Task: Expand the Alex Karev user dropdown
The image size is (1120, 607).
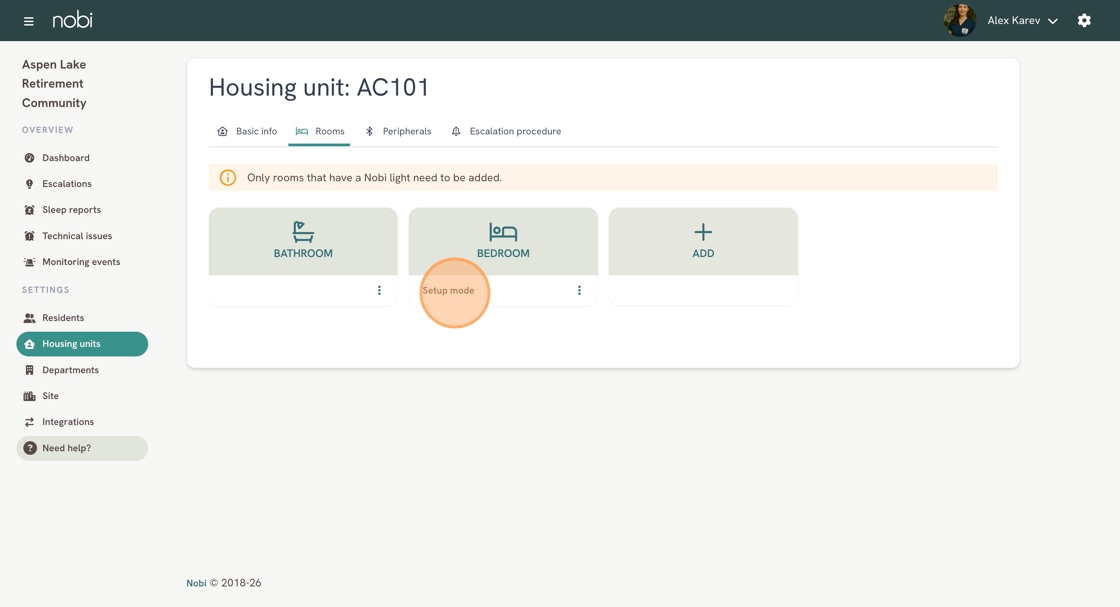Action: click(x=1052, y=21)
